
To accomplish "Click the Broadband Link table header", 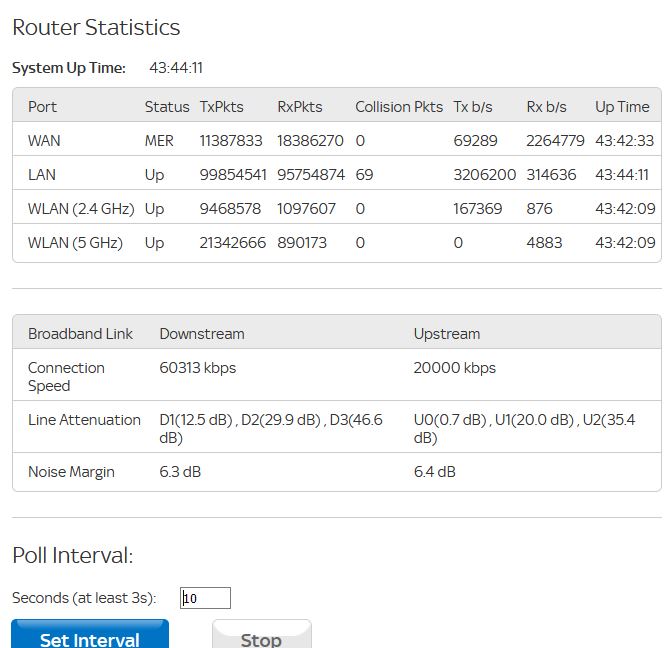I will [80, 334].
